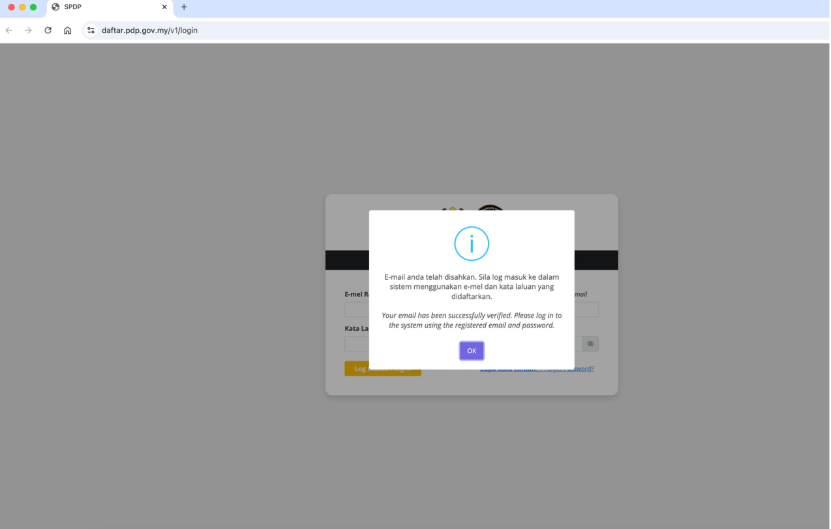
Task: Click the OK button in the dialog
Action: [x=471, y=350]
